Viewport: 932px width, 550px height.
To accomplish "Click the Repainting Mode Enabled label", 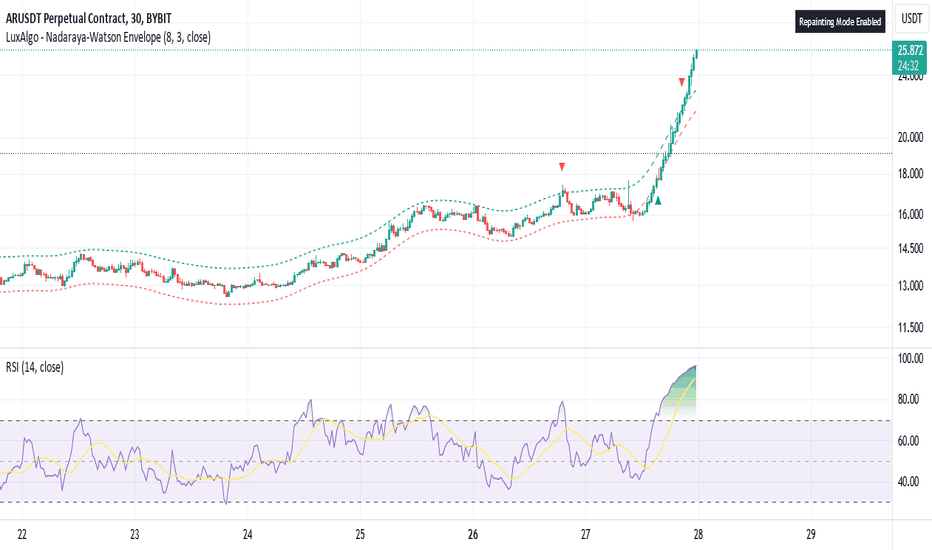I will point(840,22).
